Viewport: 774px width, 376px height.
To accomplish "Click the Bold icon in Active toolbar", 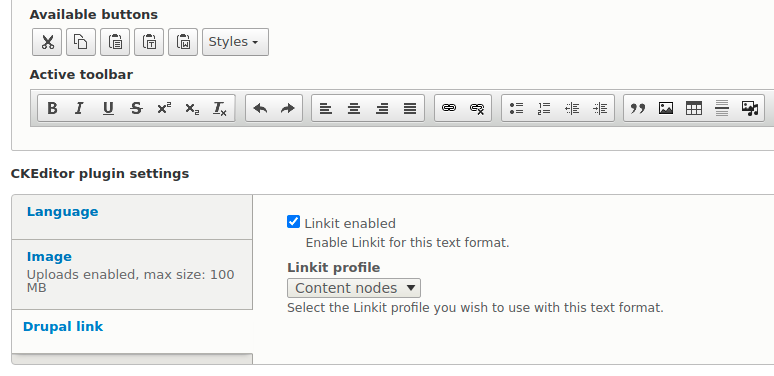I will [52, 108].
